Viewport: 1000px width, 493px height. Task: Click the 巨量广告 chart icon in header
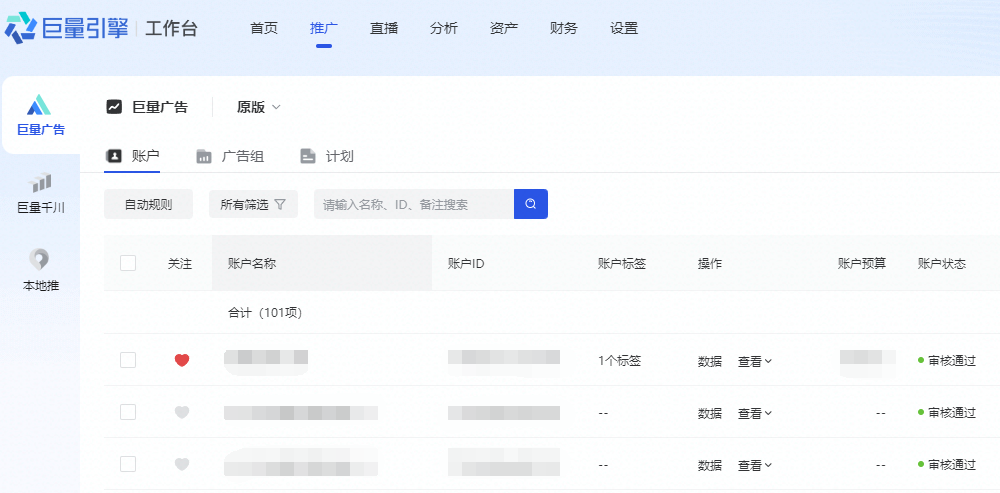[114, 107]
